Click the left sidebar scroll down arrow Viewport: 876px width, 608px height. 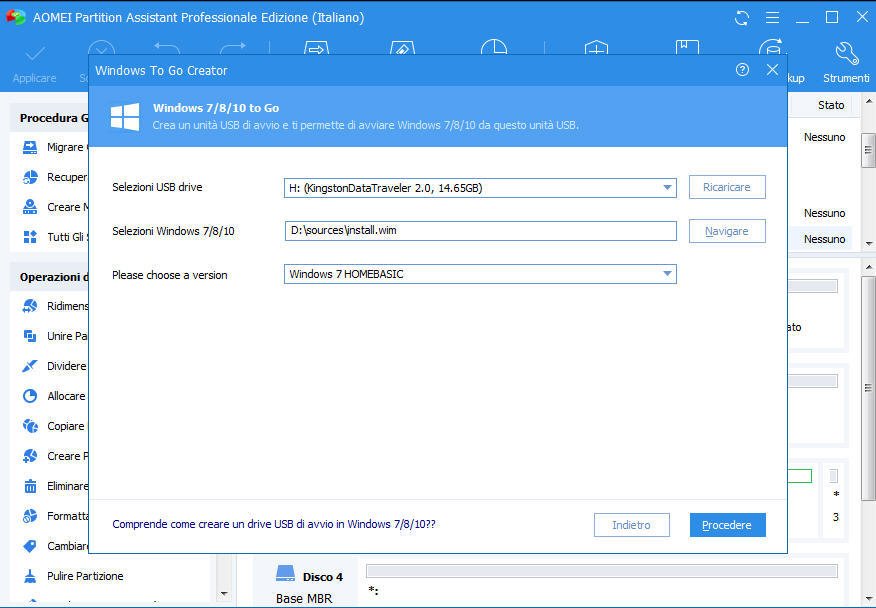click(x=224, y=594)
